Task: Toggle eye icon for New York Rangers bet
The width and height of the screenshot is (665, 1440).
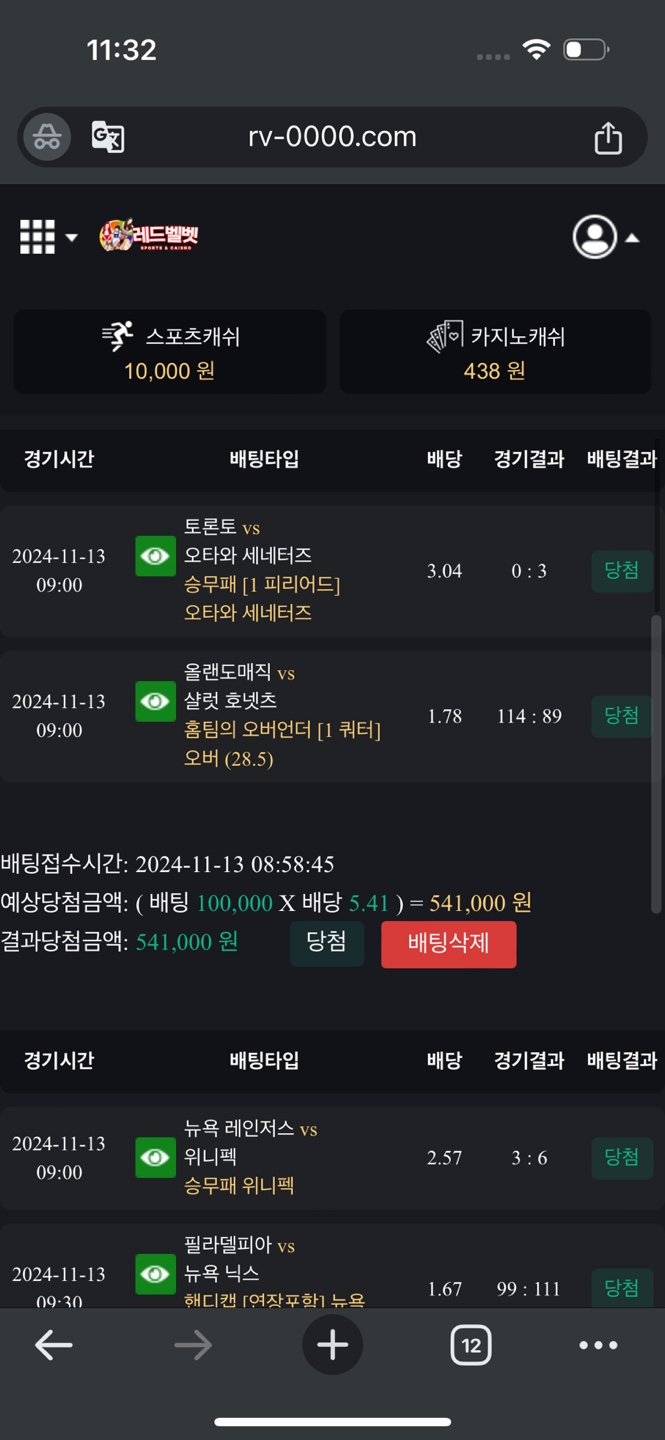Action: click(x=155, y=1157)
